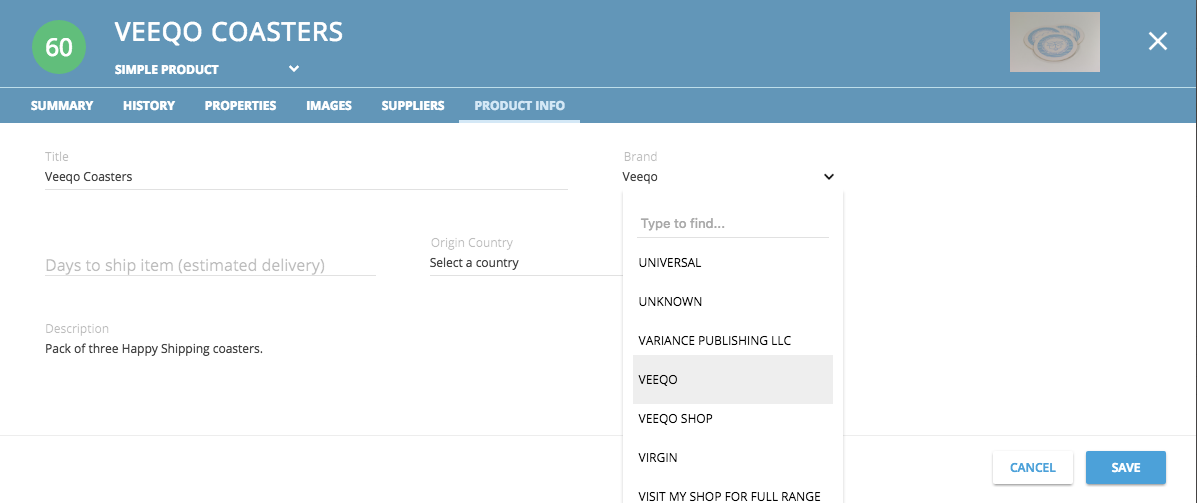Focus the Days to ship item field
The height and width of the screenshot is (503, 1197).
pos(211,265)
